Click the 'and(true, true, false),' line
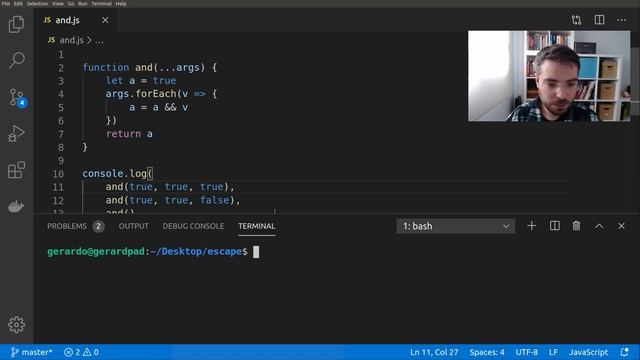This screenshot has width=640, height=360. pos(173,200)
